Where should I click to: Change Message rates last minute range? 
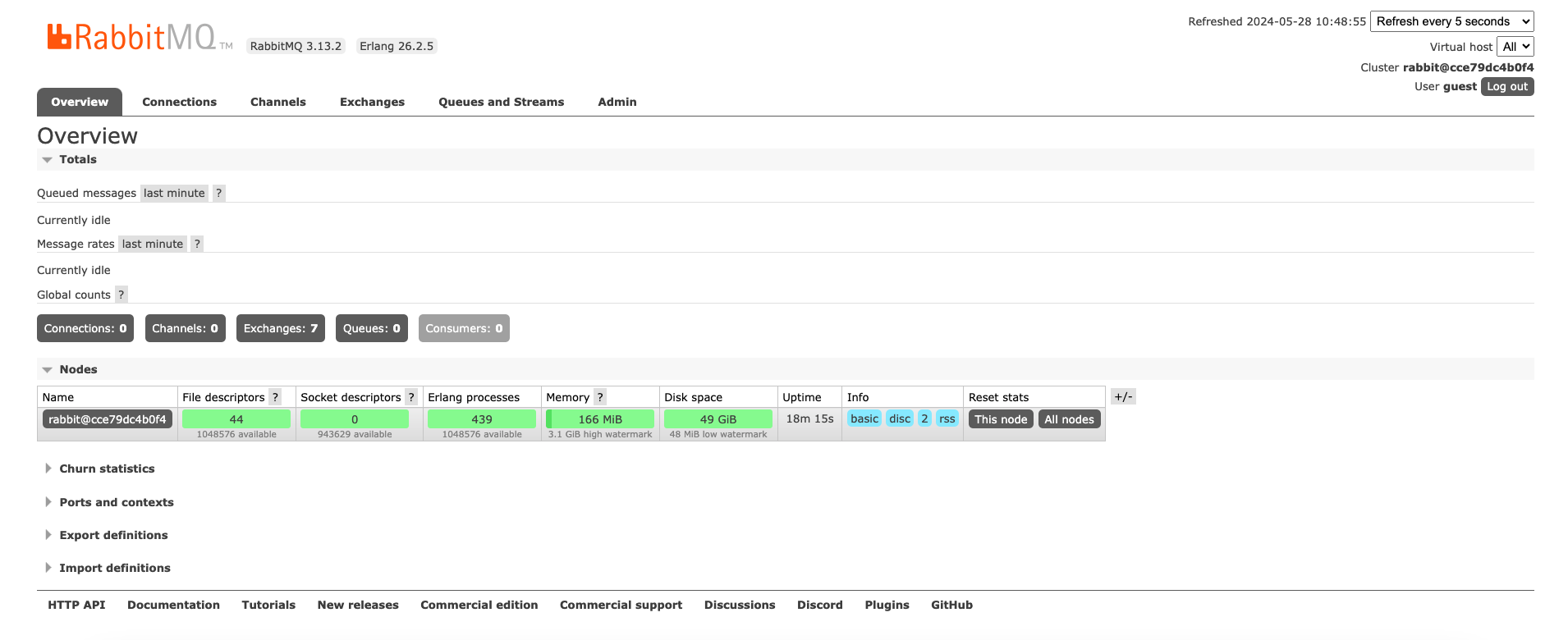(153, 244)
